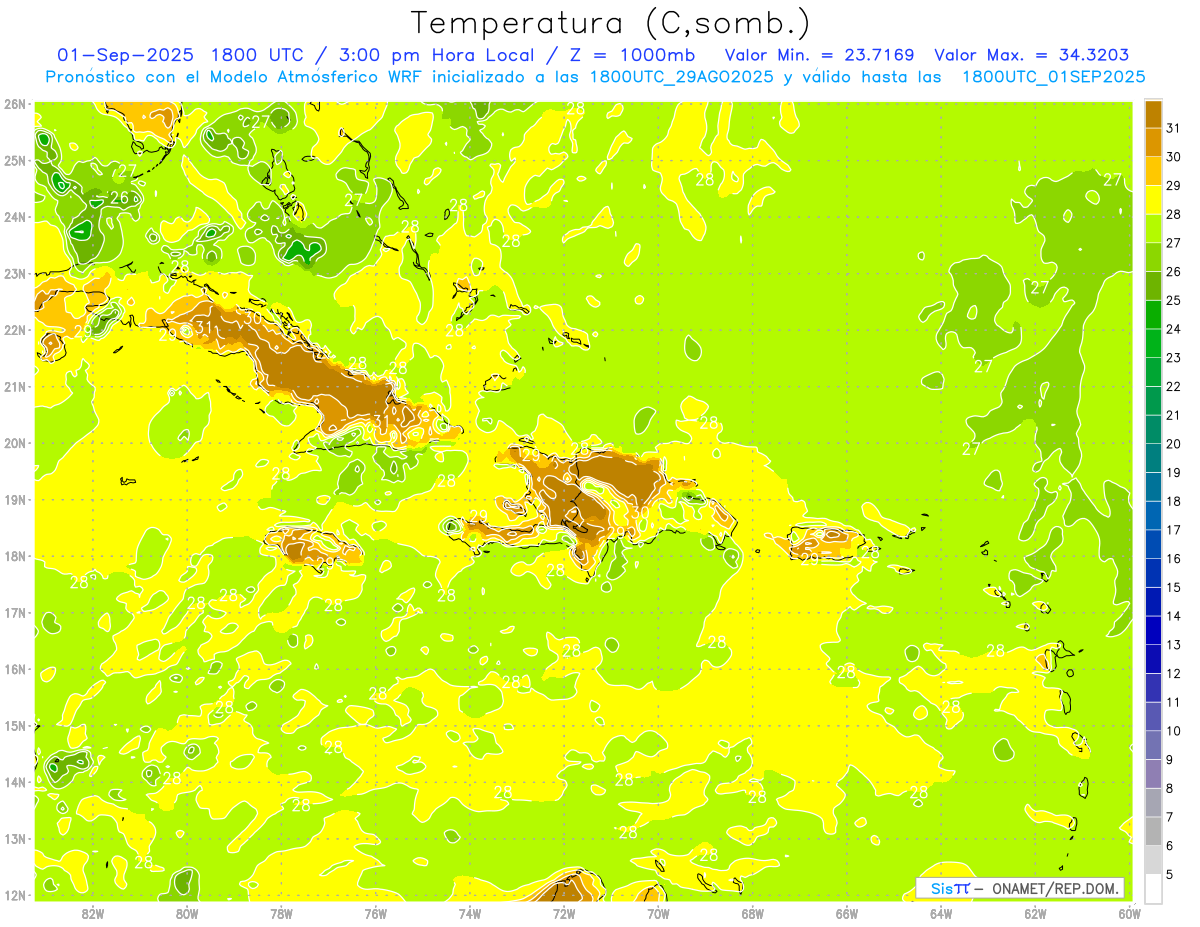Select the blue swatch between 15 and 16

(1153, 572)
